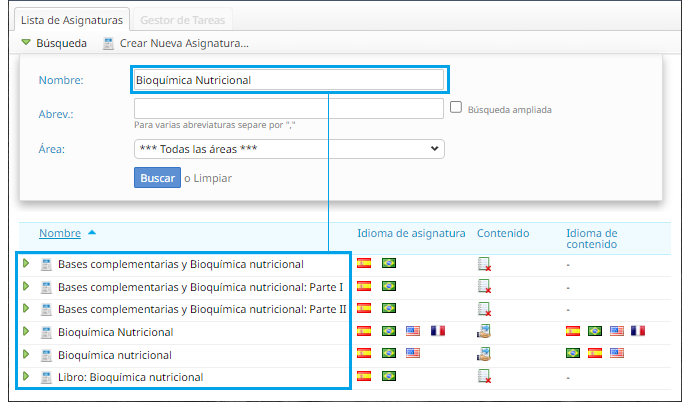Switch to Lista de Asignaturas tab
683x402 pixels.
72,20
